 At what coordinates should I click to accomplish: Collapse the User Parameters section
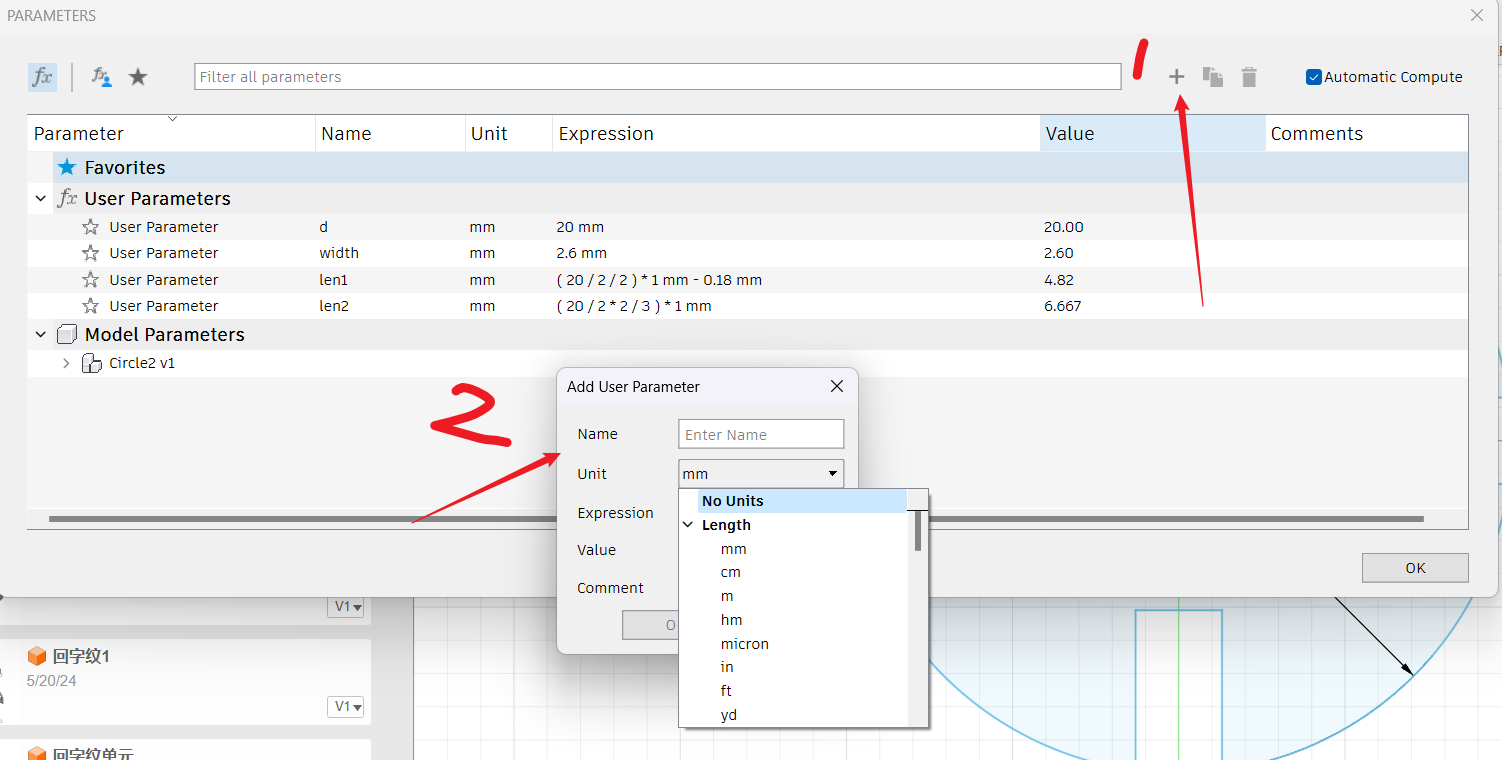click(41, 199)
